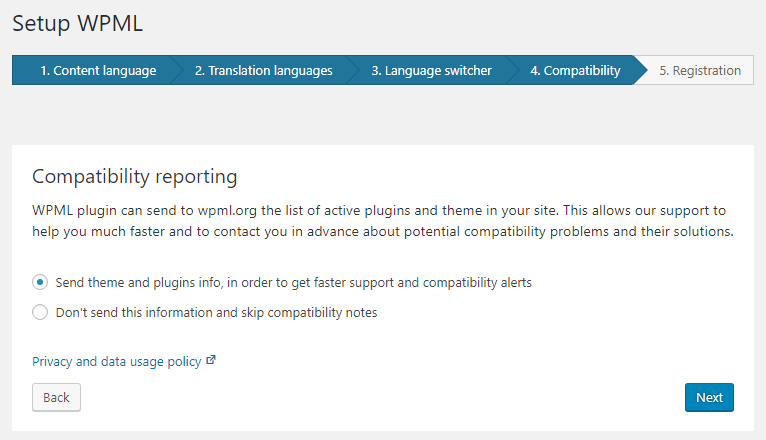
Task: Click arrow divider after Content language step
Action: pyautogui.click(x=176, y=70)
